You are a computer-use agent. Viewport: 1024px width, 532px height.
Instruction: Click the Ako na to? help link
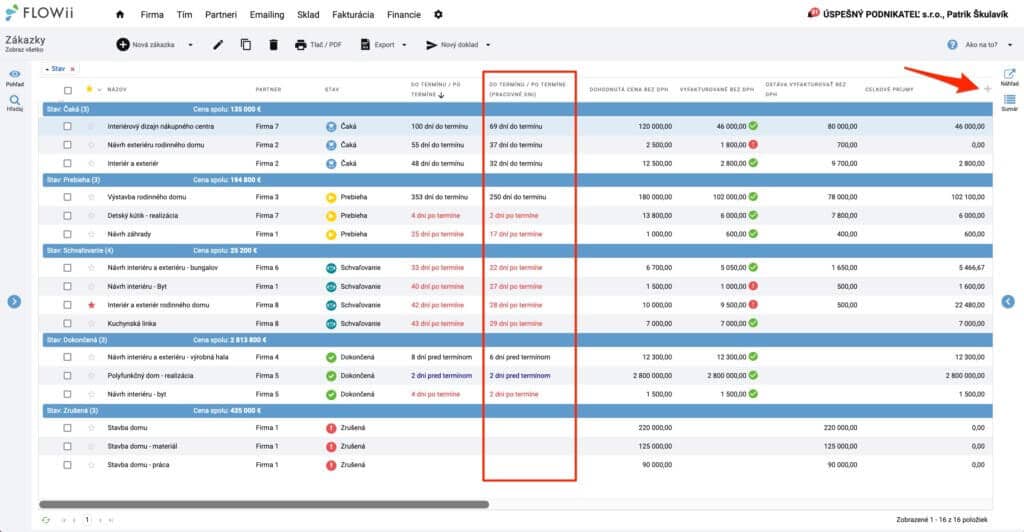pos(981,45)
